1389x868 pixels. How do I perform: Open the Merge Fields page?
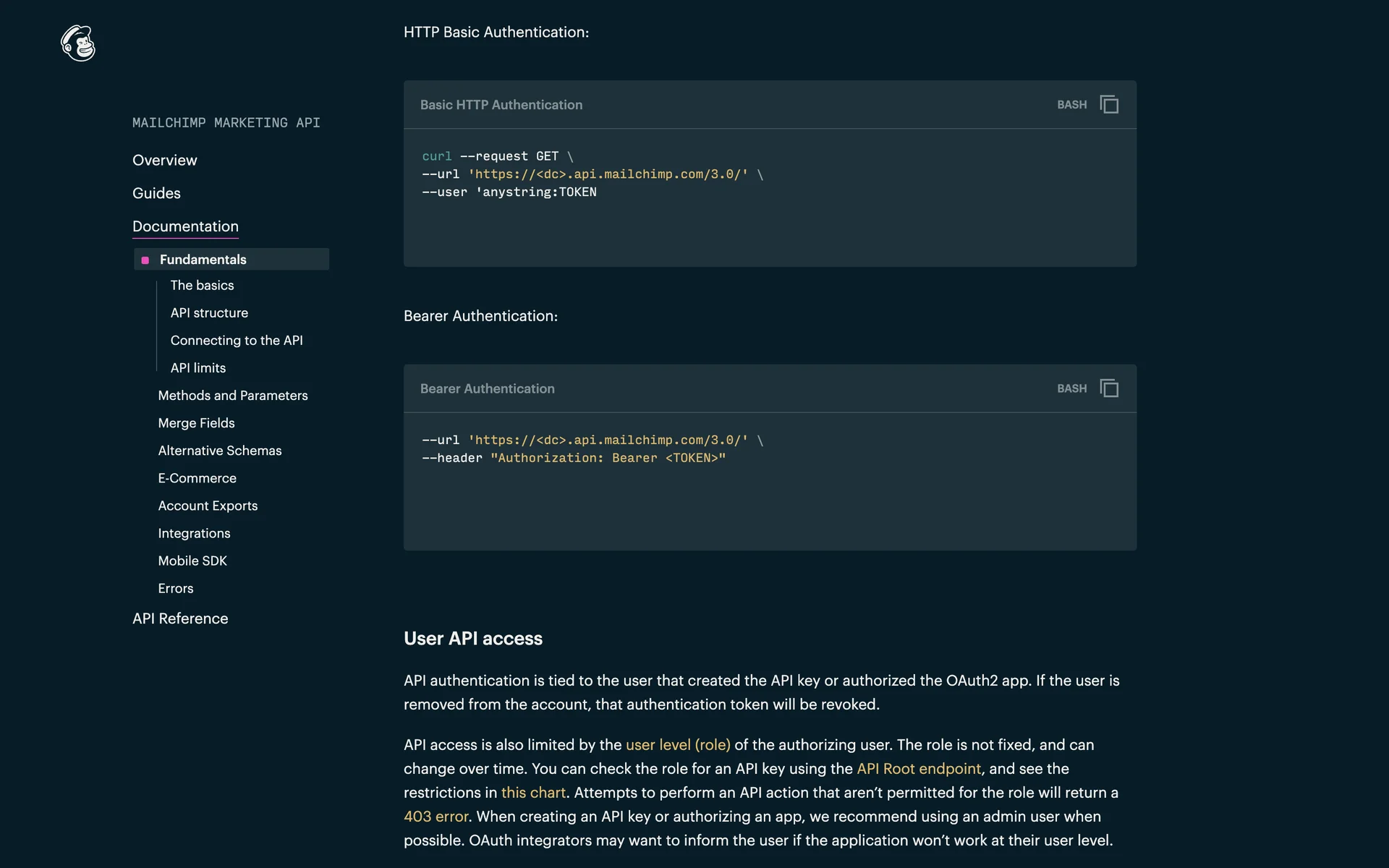[x=196, y=423]
